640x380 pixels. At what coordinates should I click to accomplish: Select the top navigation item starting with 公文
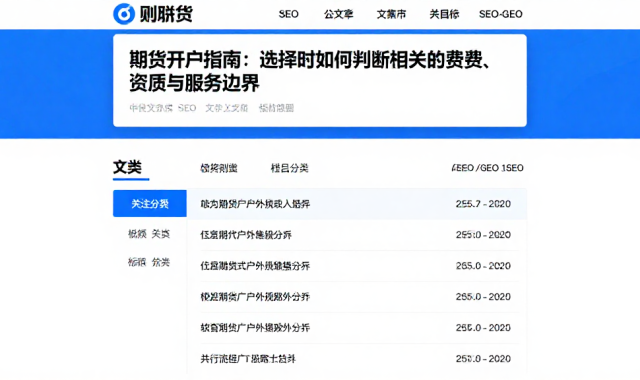tap(338, 14)
